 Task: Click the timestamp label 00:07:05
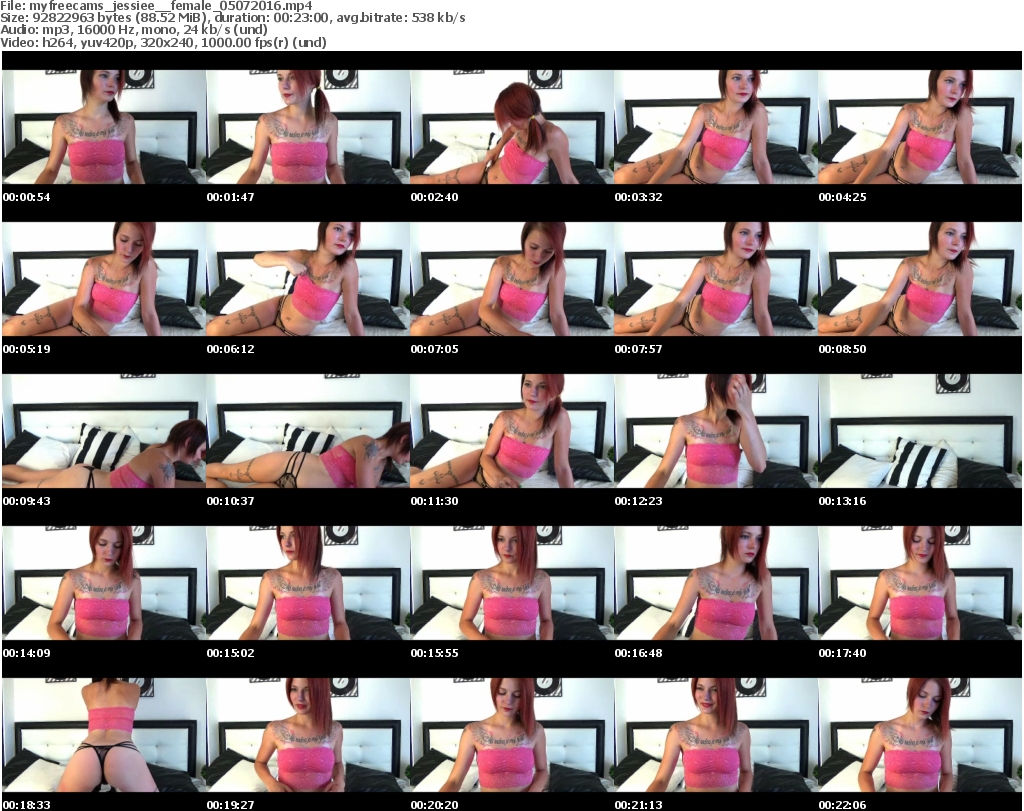[434, 349]
